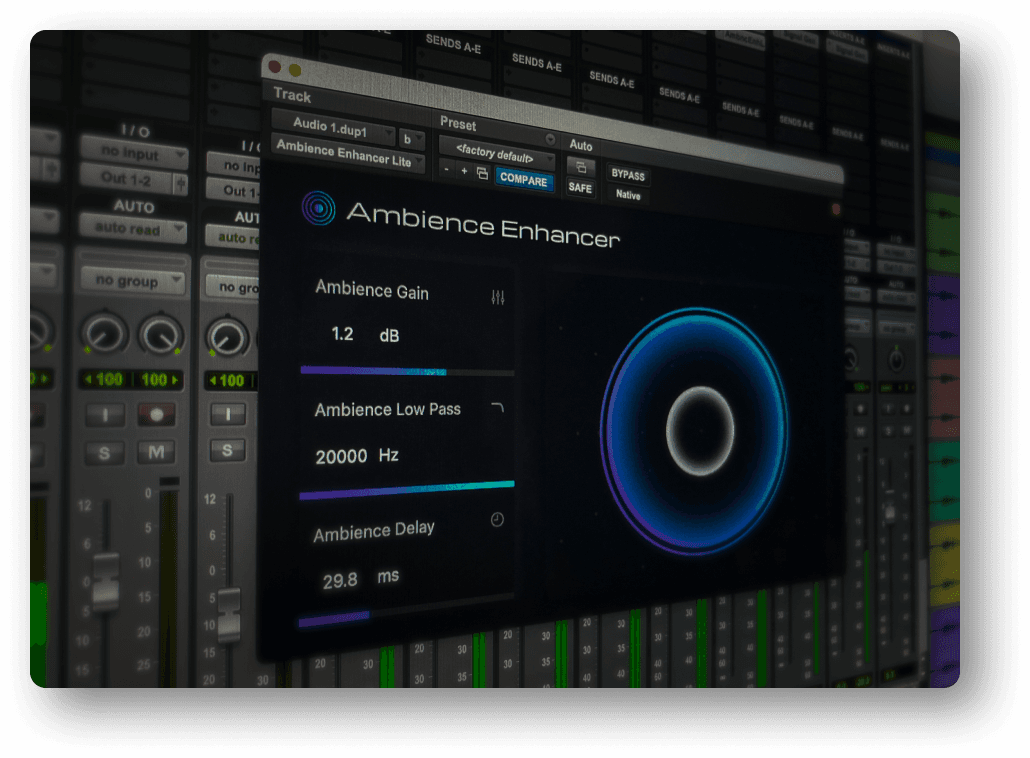This screenshot has width=1030, height=758.
Task: Click the 'I / O' heading above 'no input'
Action: click(135, 131)
